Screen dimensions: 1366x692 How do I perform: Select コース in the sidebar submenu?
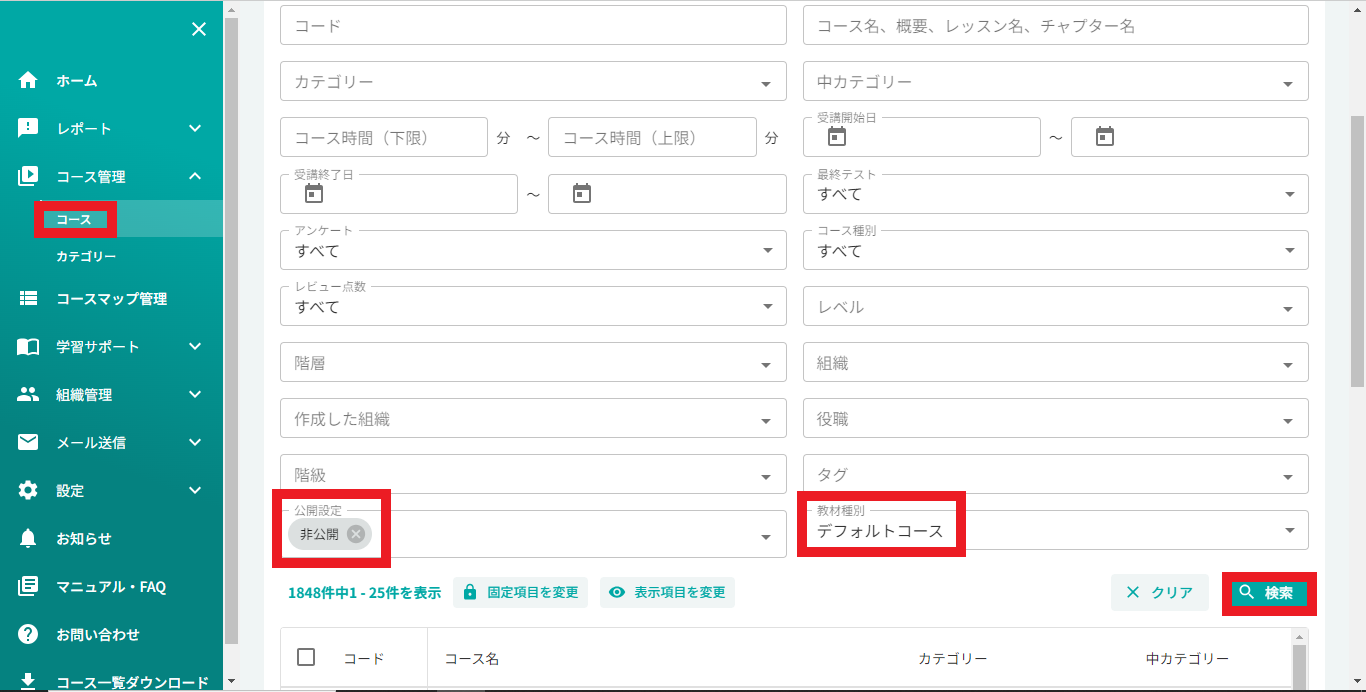click(75, 219)
